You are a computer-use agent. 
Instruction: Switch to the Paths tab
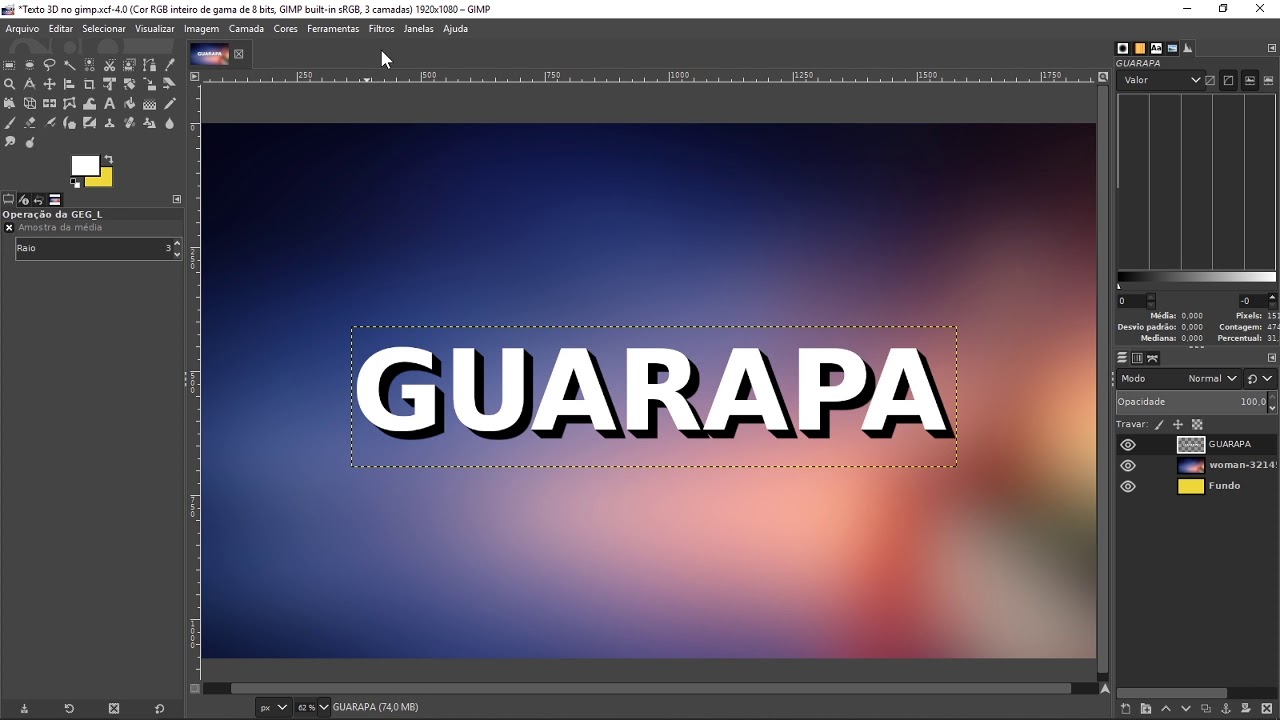point(1152,358)
